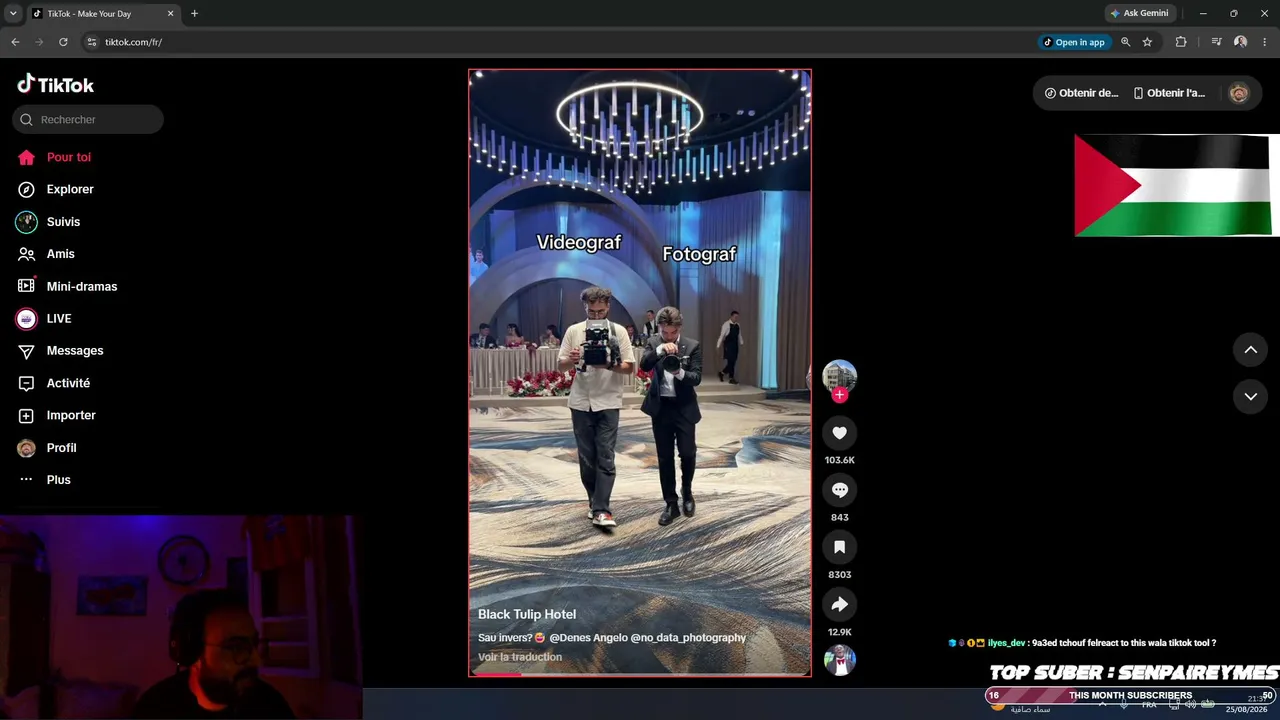Open the Chrome profile avatar
The image size is (1280, 720).
[1240, 42]
